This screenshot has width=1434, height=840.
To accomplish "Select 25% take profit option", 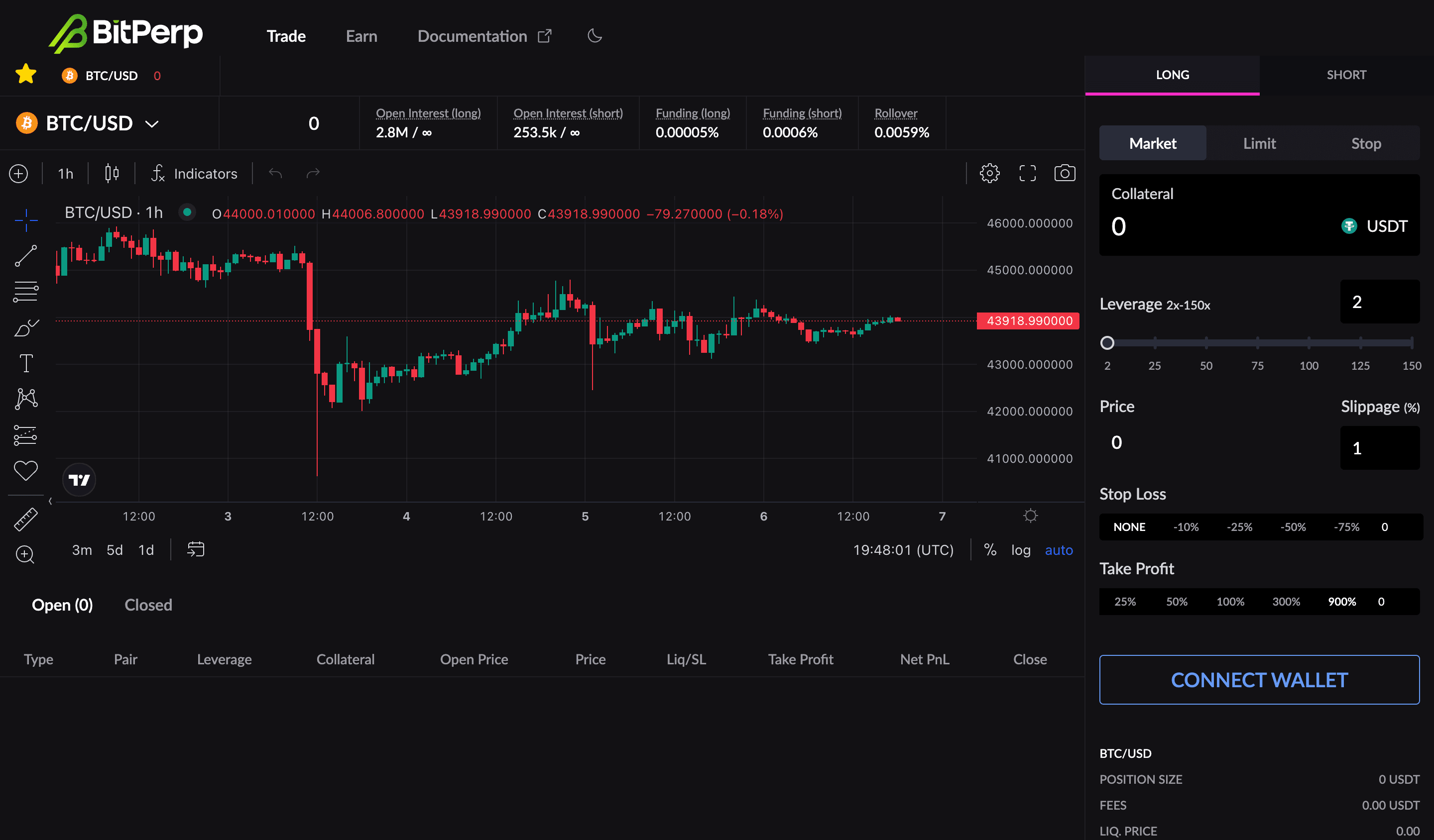I will pos(1124,602).
